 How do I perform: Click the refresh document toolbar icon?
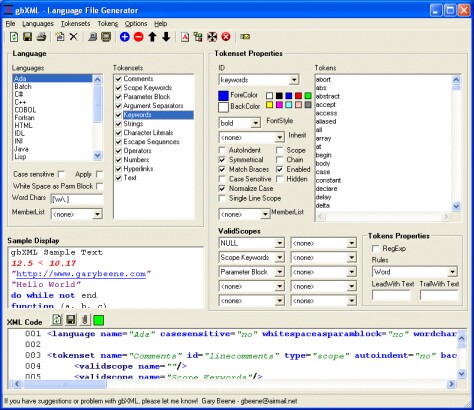pyautogui.click(x=14, y=37)
